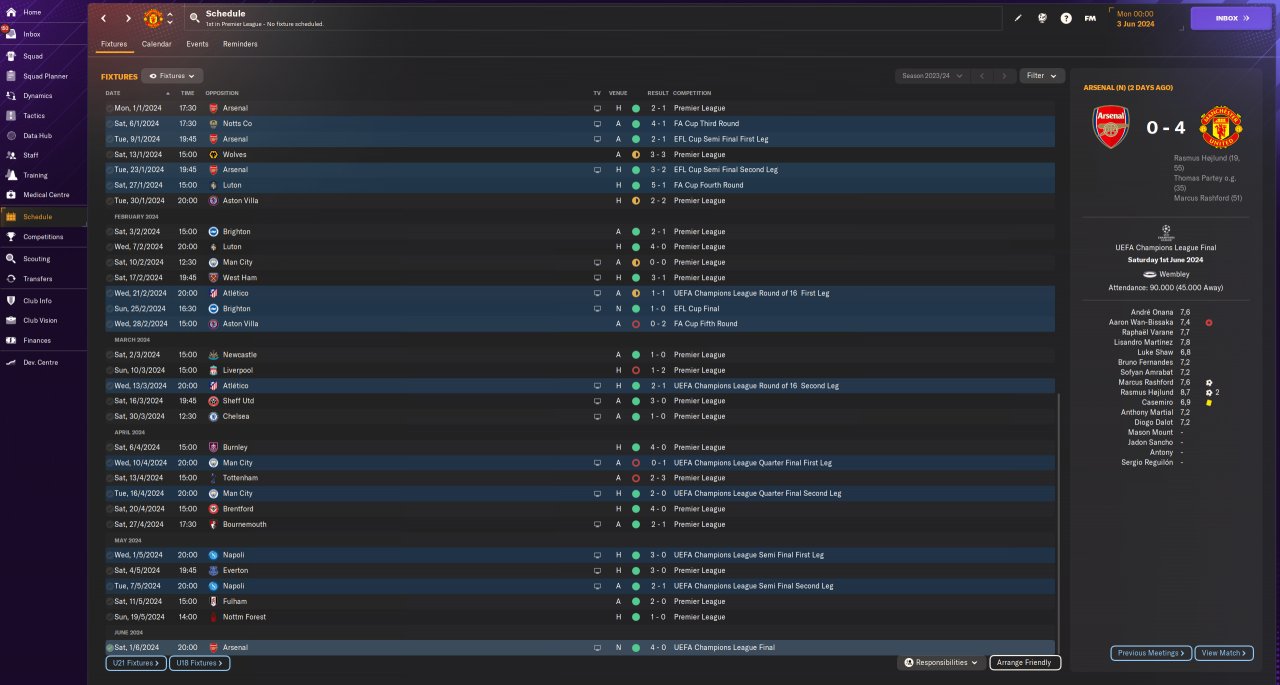Open Data Hub in the sidebar
1280x685 pixels.
pos(37,135)
